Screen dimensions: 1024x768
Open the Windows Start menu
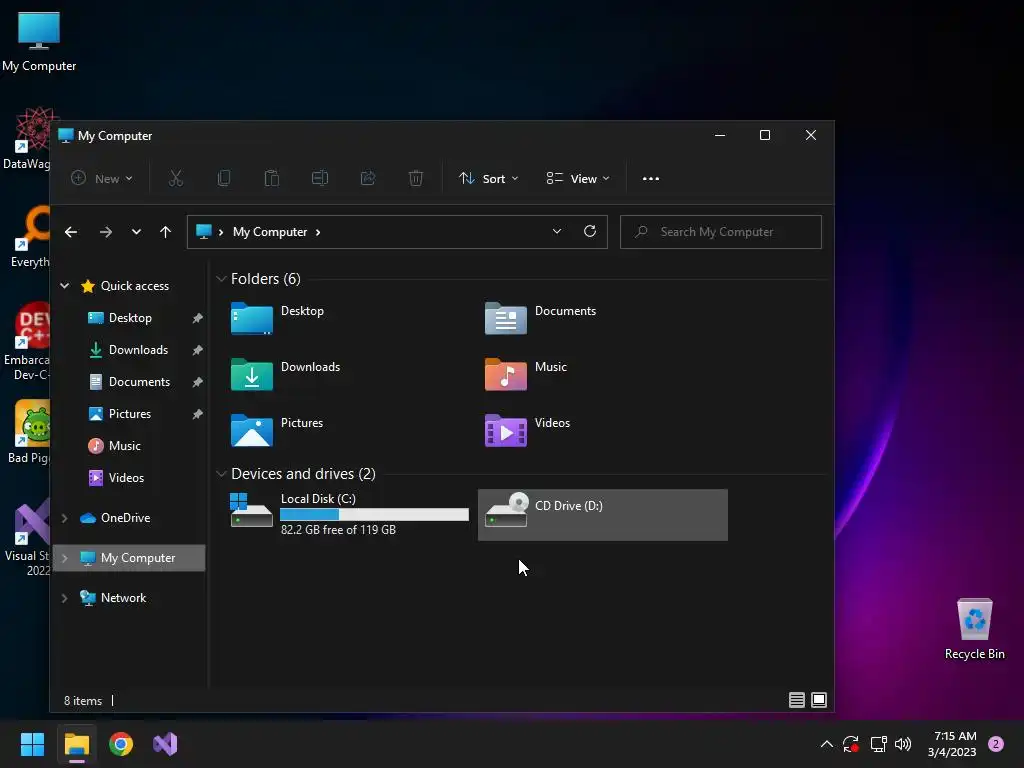pyautogui.click(x=32, y=744)
